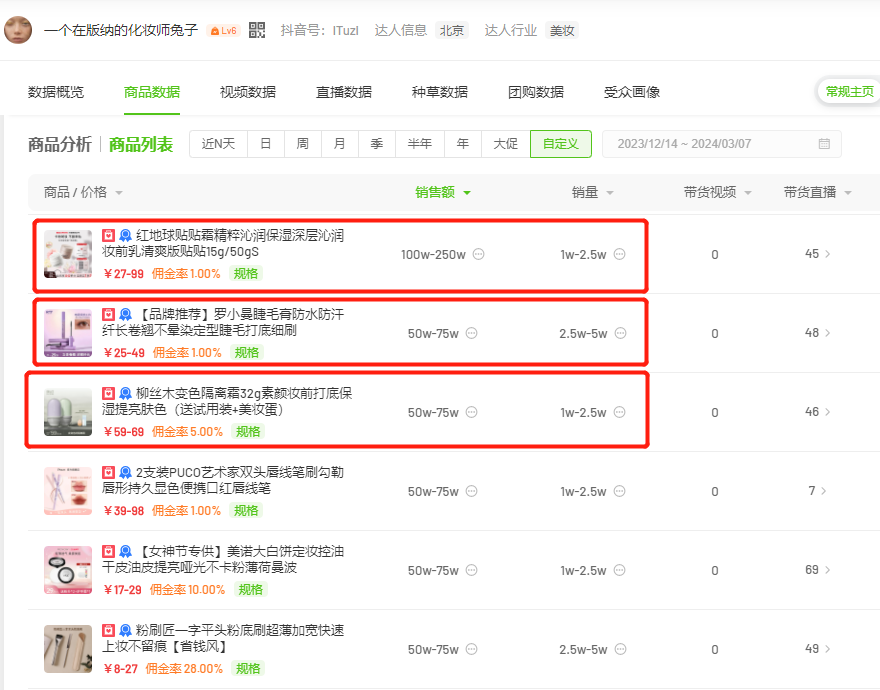Click blue badge icon on 罗小曼 product

[x=125, y=314]
